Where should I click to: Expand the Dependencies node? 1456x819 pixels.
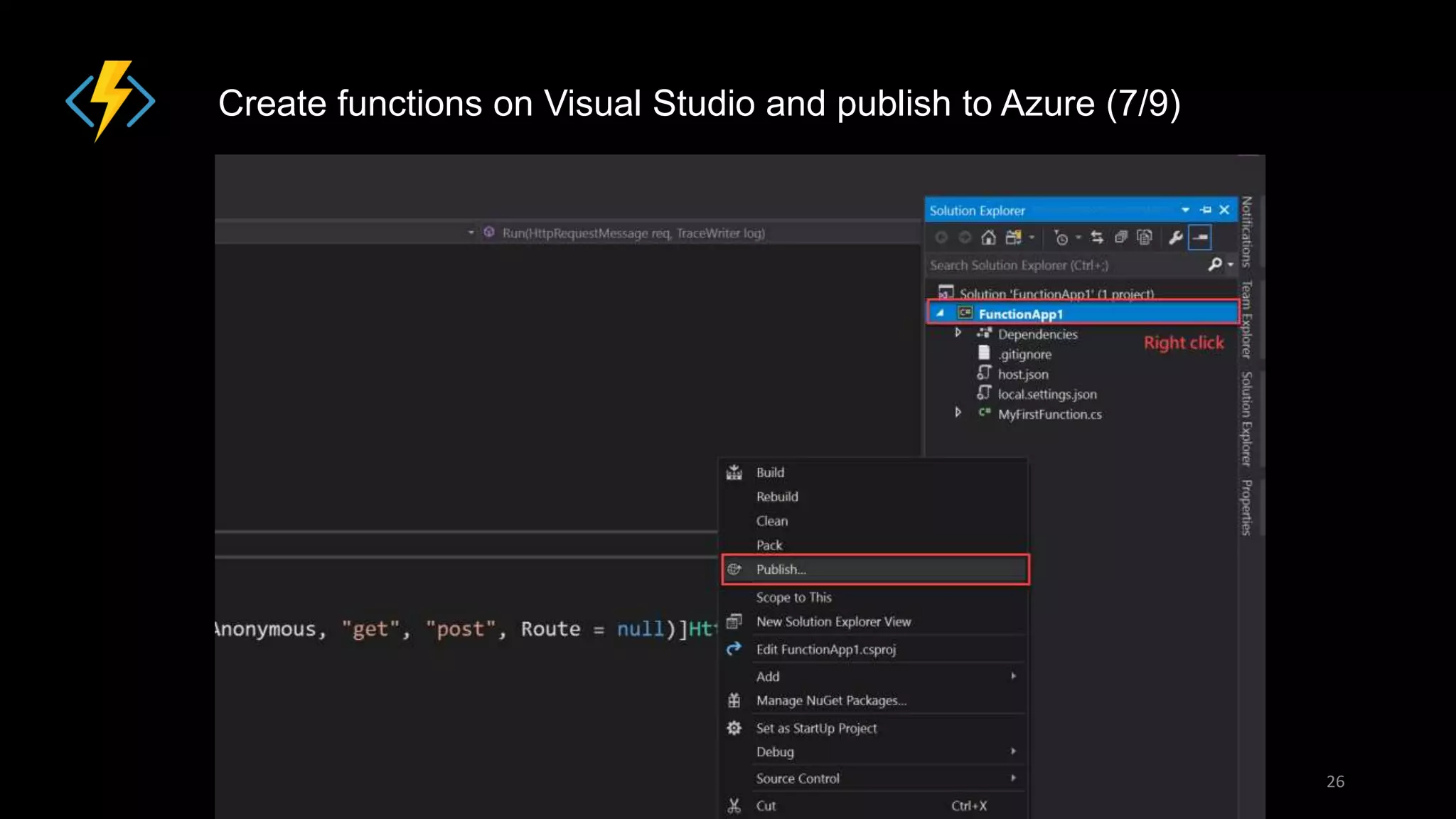pos(958,333)
